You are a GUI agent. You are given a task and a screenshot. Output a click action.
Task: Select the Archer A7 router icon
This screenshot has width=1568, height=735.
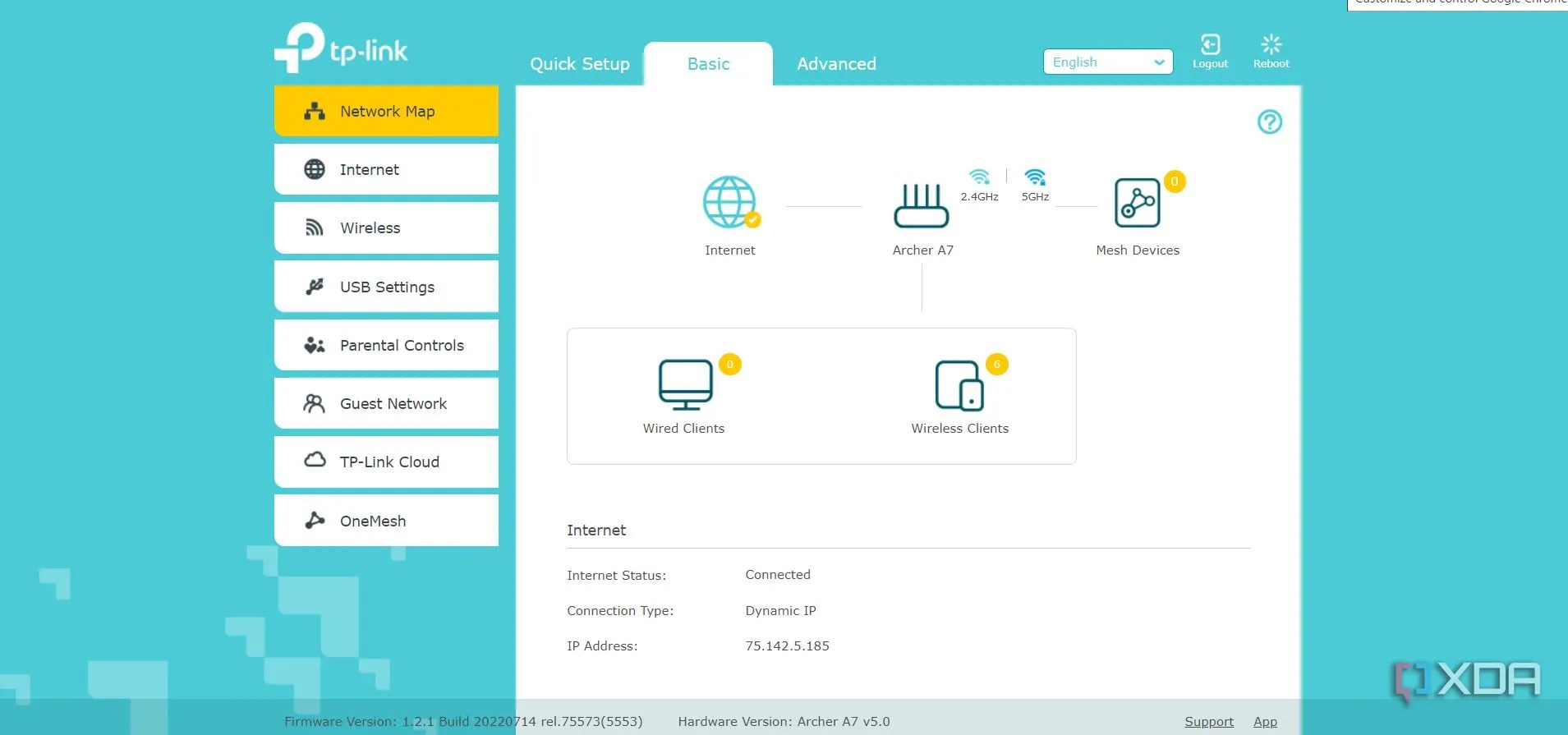922,206
